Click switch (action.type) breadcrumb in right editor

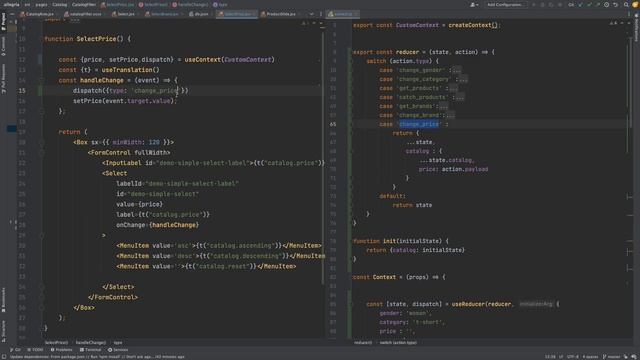[398, 342]
